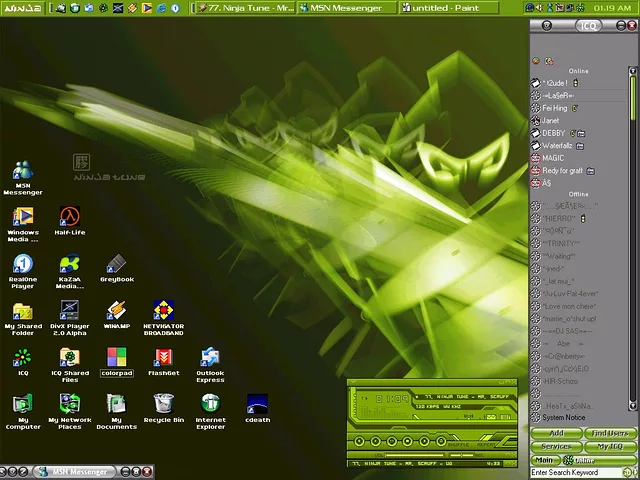This screenshot has width=640, height=480.
Task: Open the ICQ Shared Files folder icon
Action: [70, 365]
